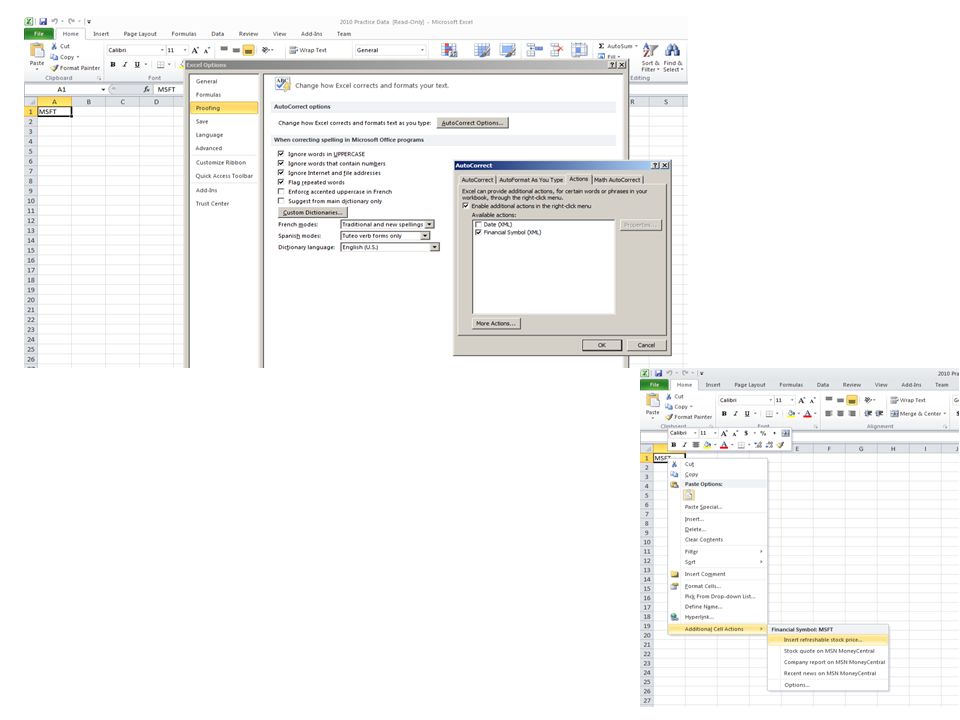Viewport: 960px width, 720px height.
Task: Click Custom Dictionaries button
Action: pos(313,212)
